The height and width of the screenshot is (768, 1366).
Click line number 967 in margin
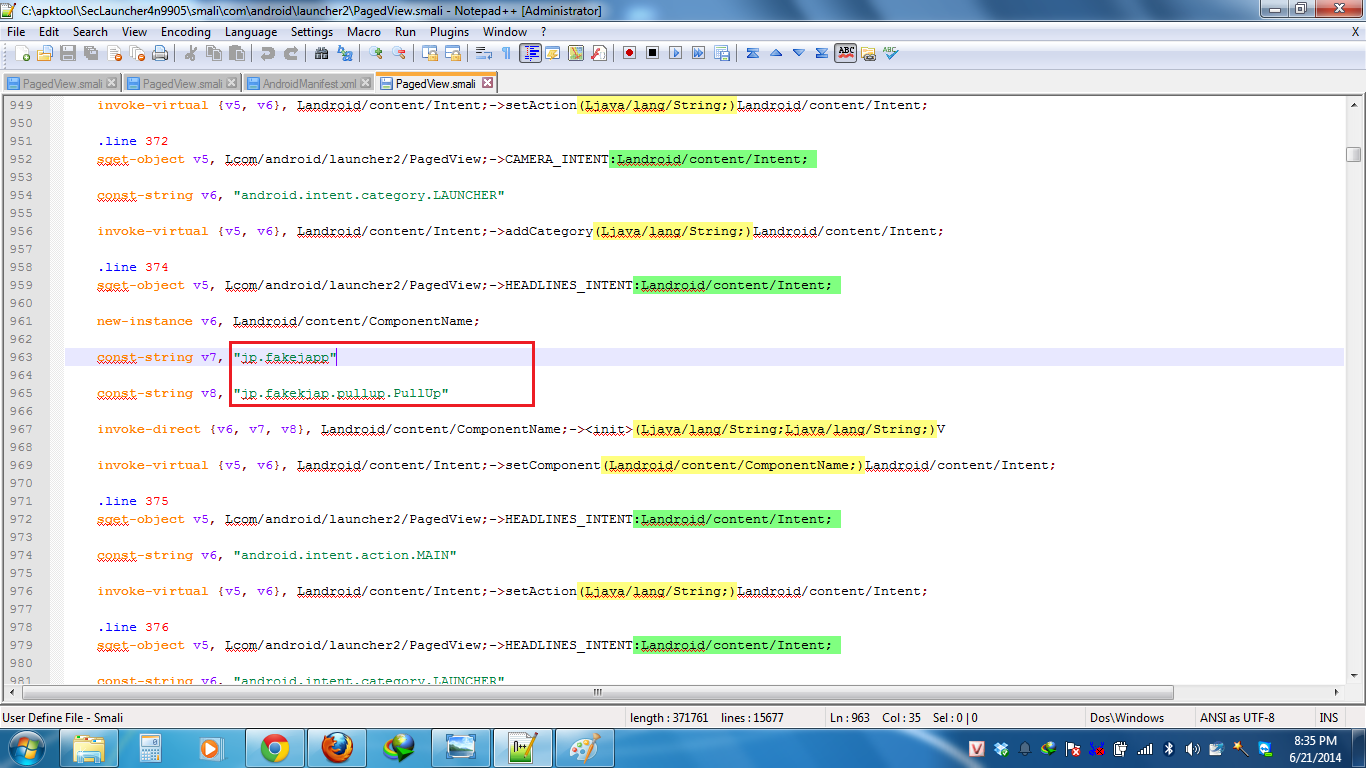(x=21, y=429)
